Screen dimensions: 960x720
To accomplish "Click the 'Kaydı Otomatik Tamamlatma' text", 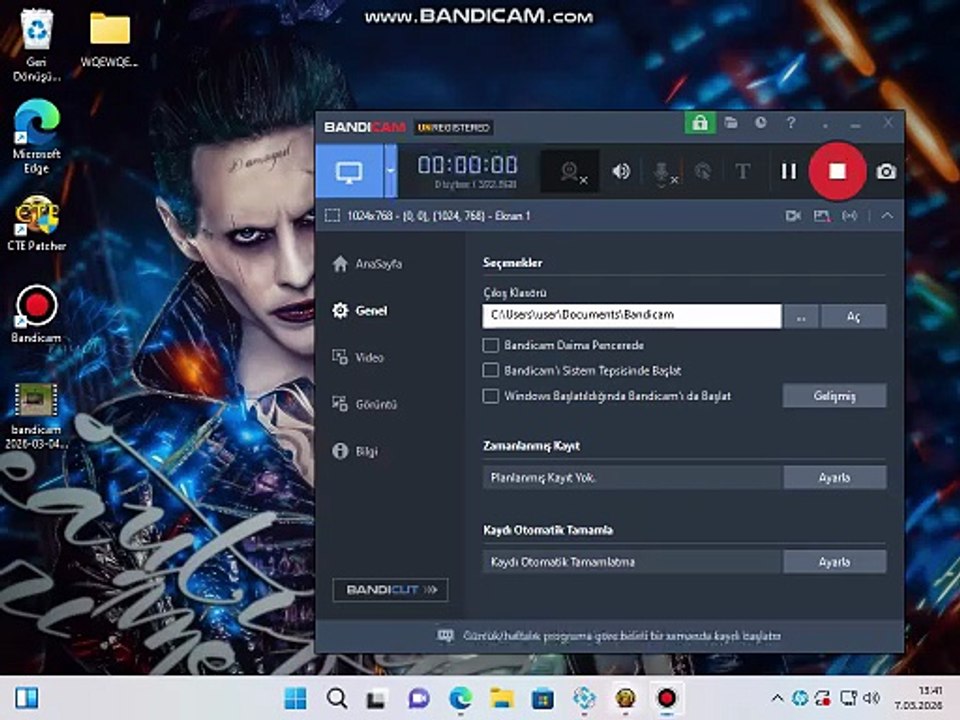I will (563, 562).
